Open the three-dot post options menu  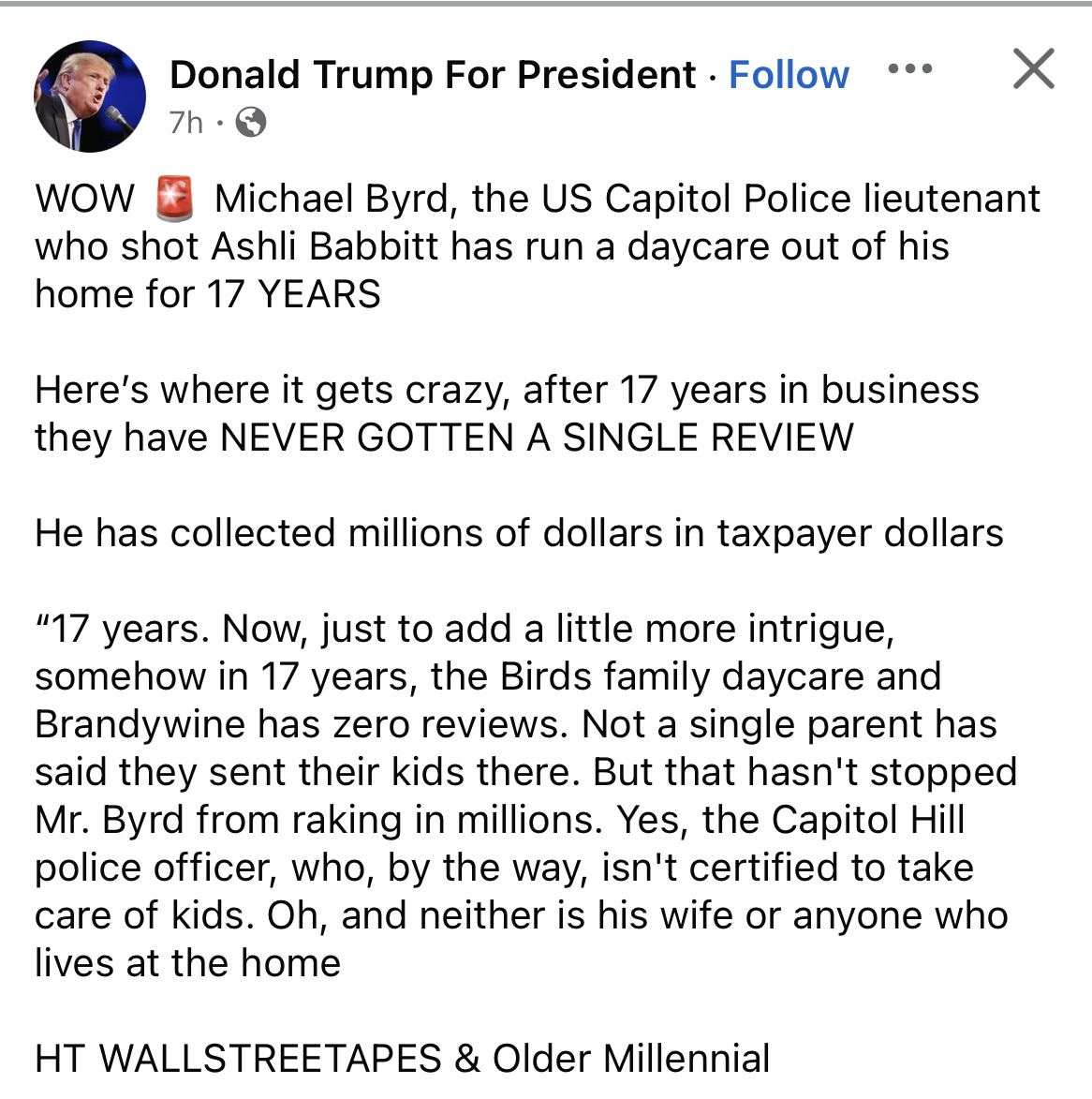point(909,69)
